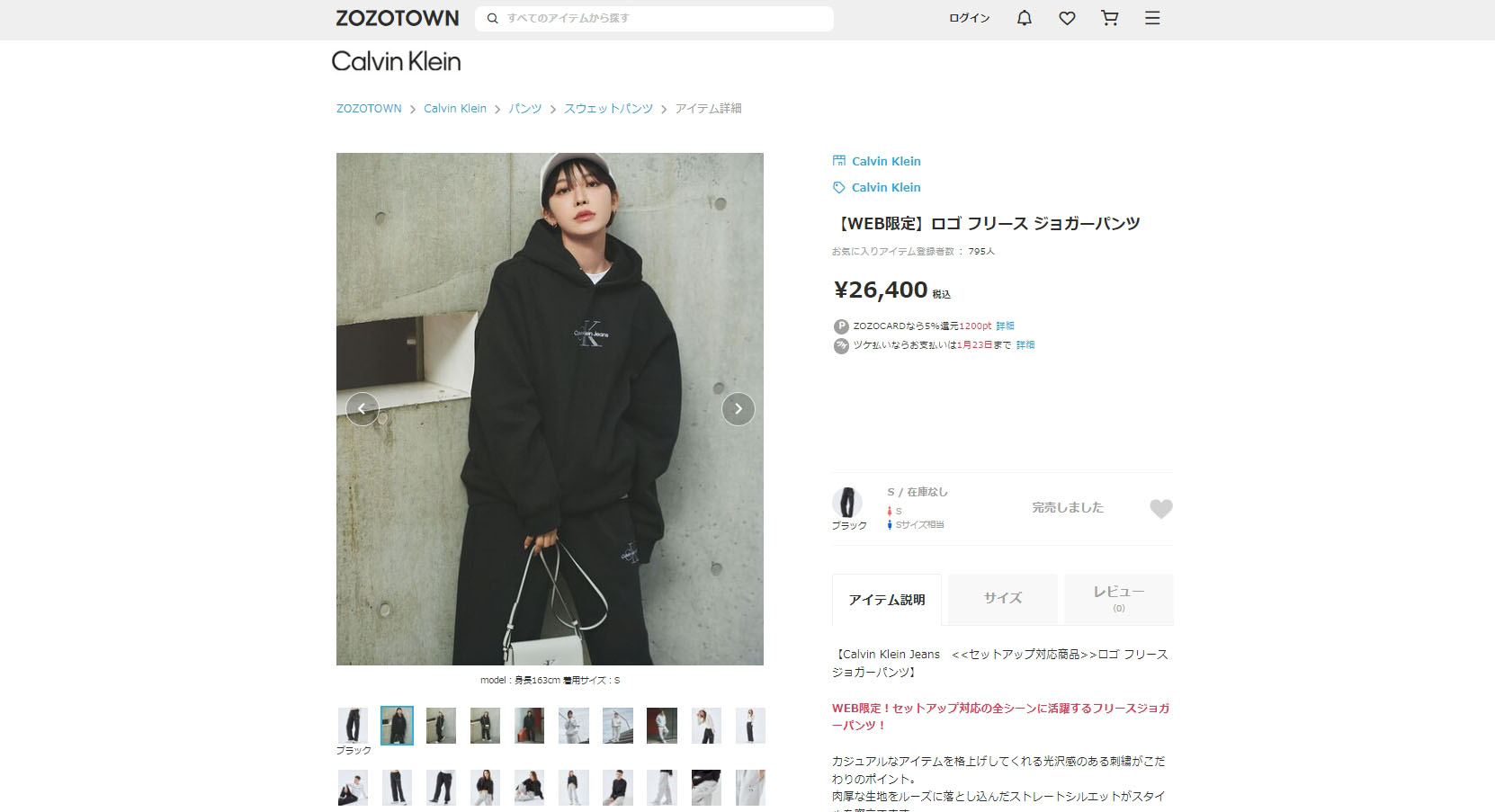Switch to the レビュー tab

click(1119, 598)
